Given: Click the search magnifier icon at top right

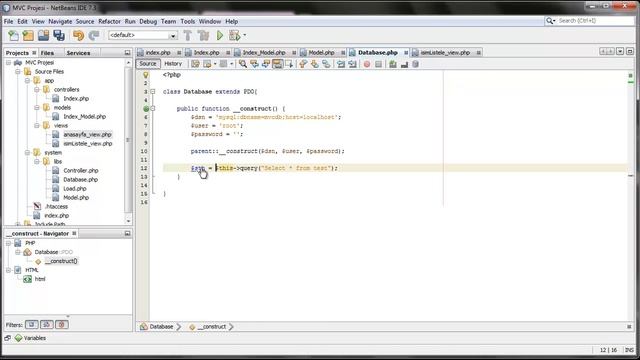Looking at the screenshot, I should 550,21.
